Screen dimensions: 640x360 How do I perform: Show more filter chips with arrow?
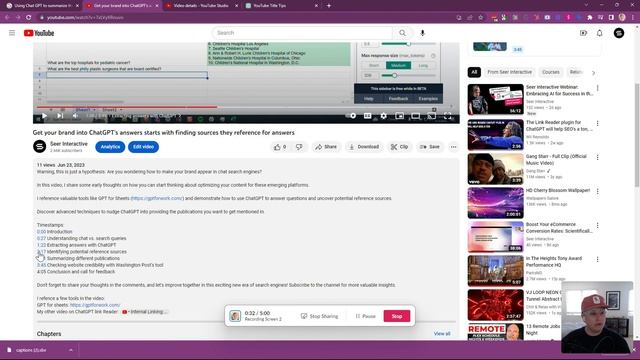[593, 73]
